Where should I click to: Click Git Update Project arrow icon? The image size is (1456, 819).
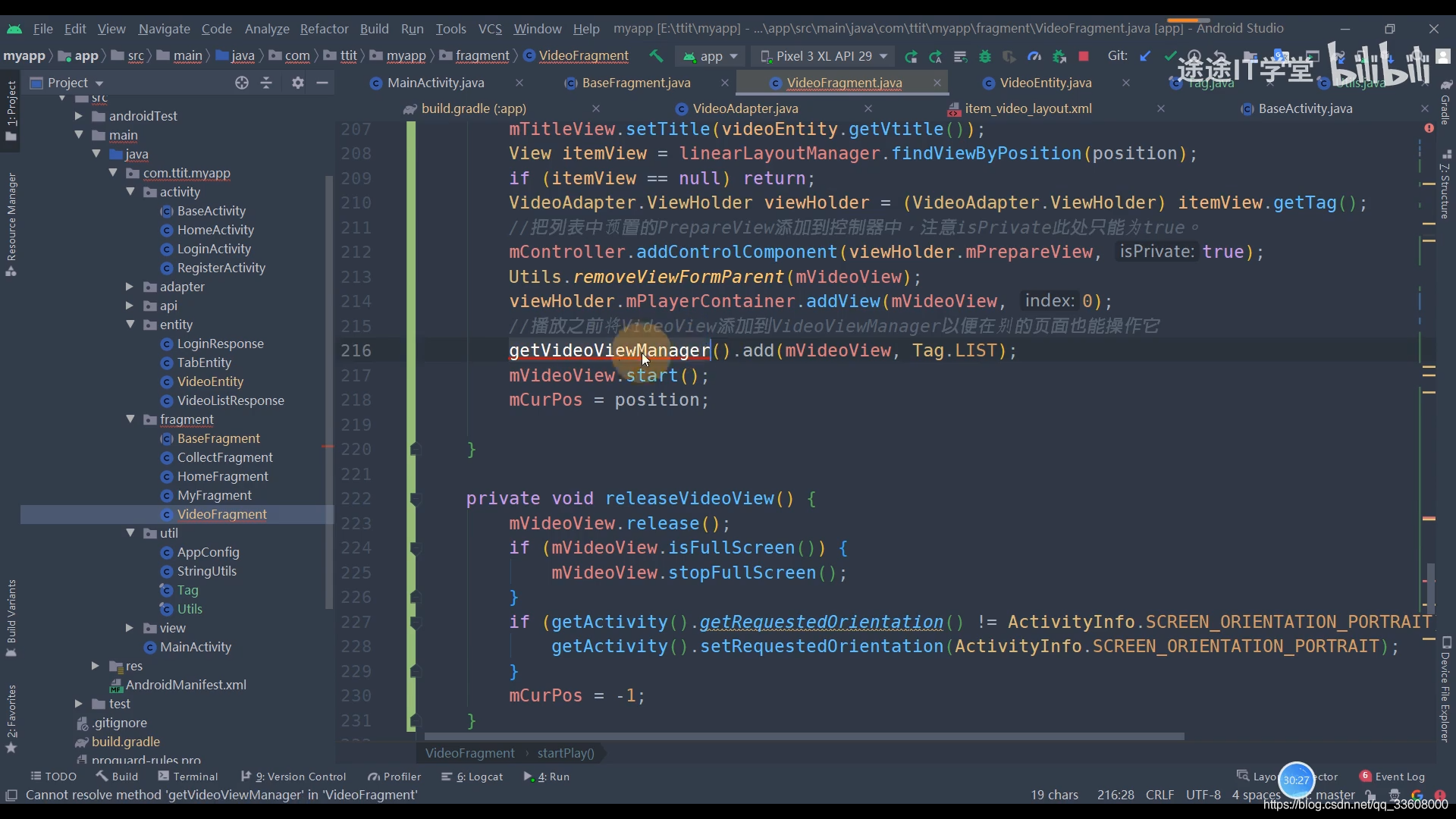pyautogui.click(x=1145, y=56)
